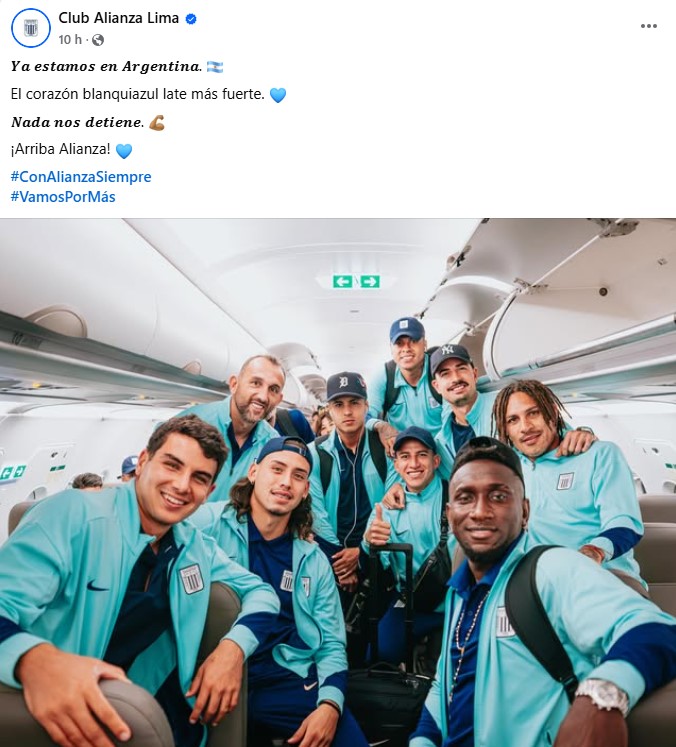
Task: Open the #VamosPorMás hashtag
Action: [63, 197]
